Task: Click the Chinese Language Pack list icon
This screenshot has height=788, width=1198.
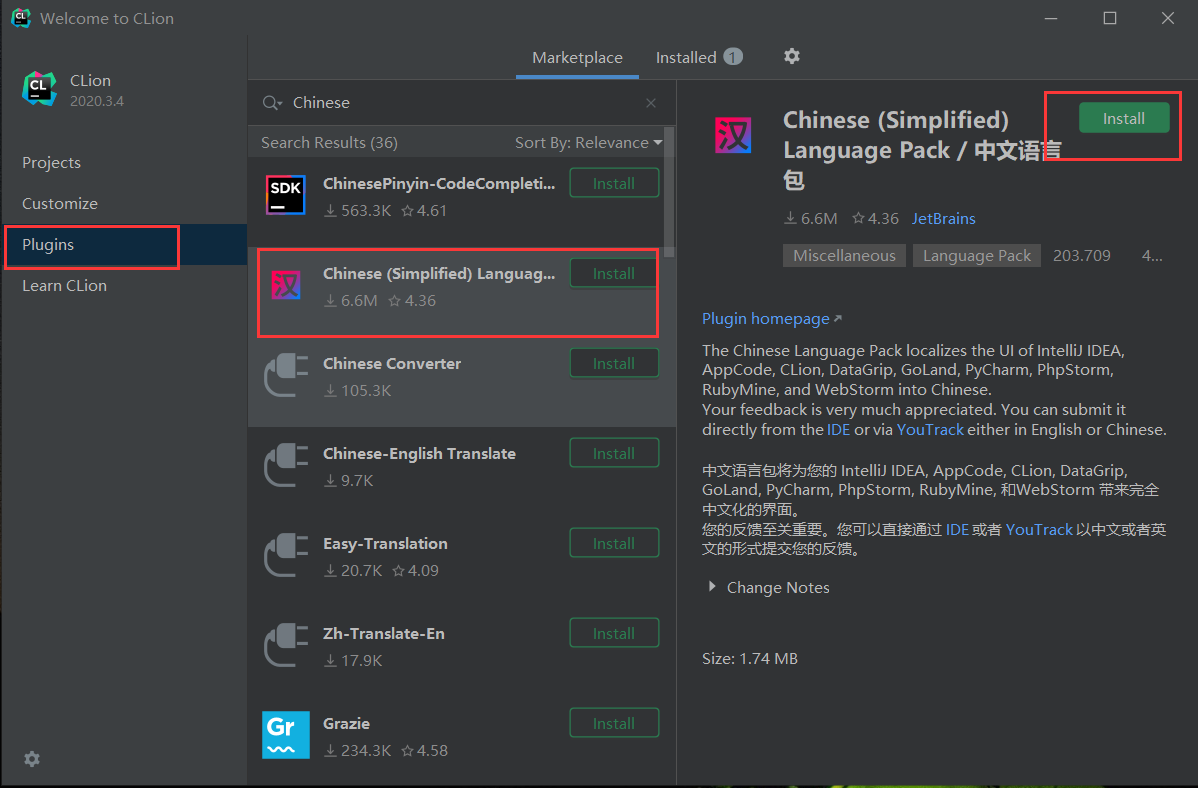Action: [286, 285]
